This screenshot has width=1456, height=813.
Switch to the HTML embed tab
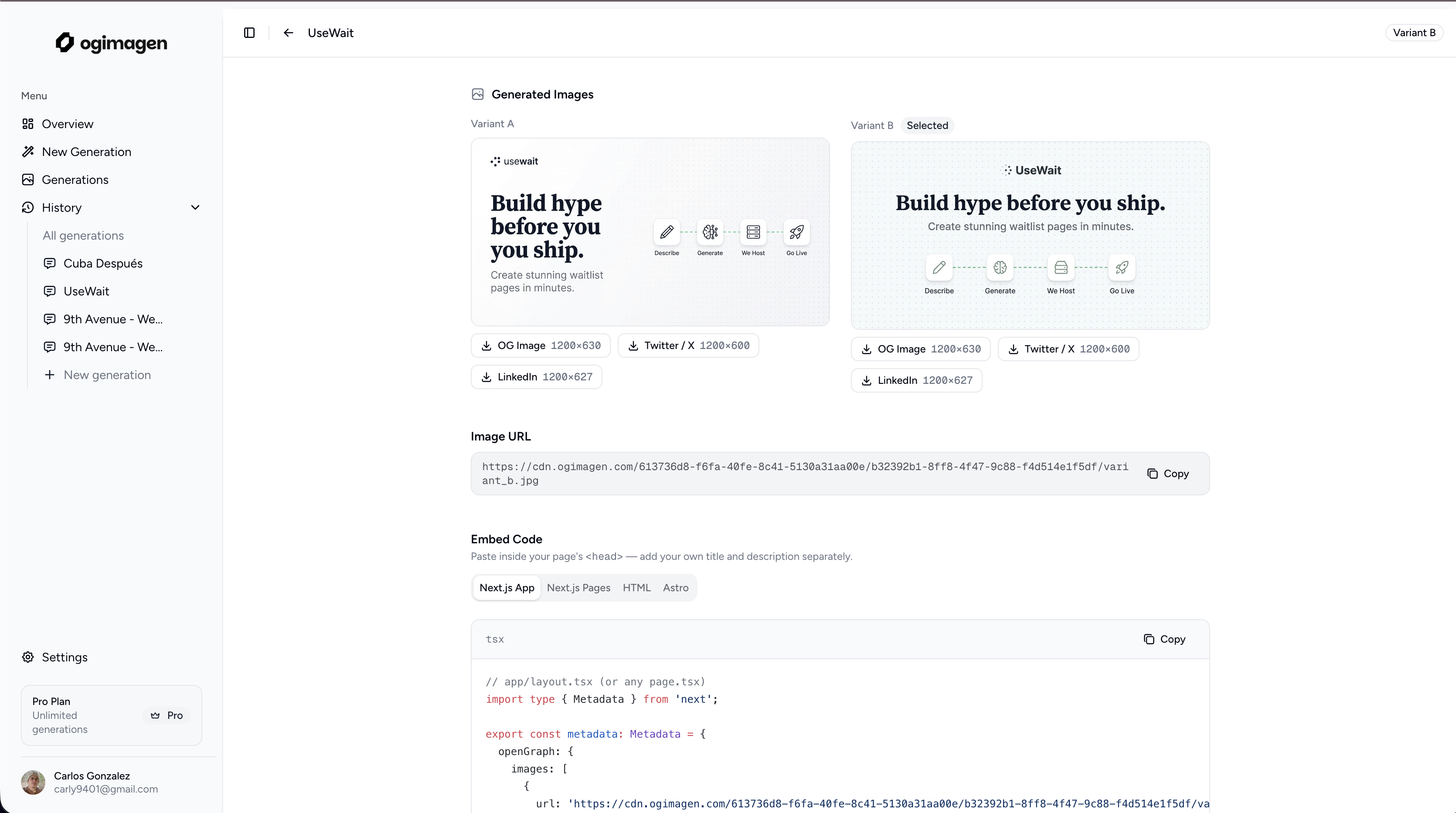pos(636,588)
